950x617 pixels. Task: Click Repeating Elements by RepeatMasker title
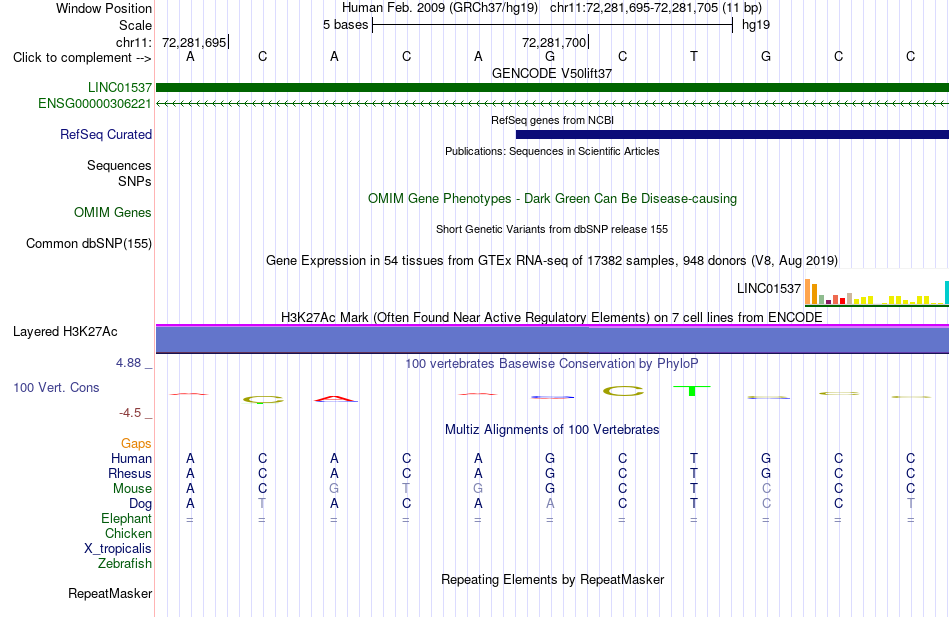pos(553,579)
